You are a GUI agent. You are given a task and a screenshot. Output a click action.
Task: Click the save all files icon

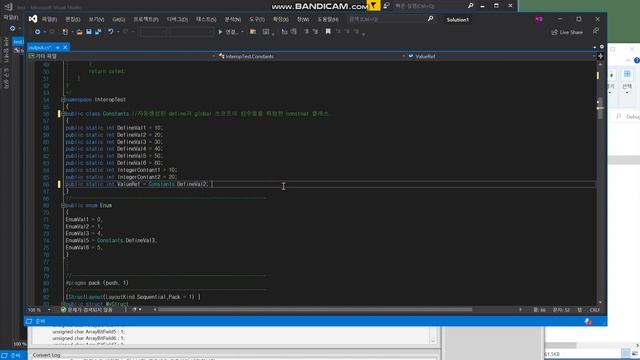click(x=98, y=32)
